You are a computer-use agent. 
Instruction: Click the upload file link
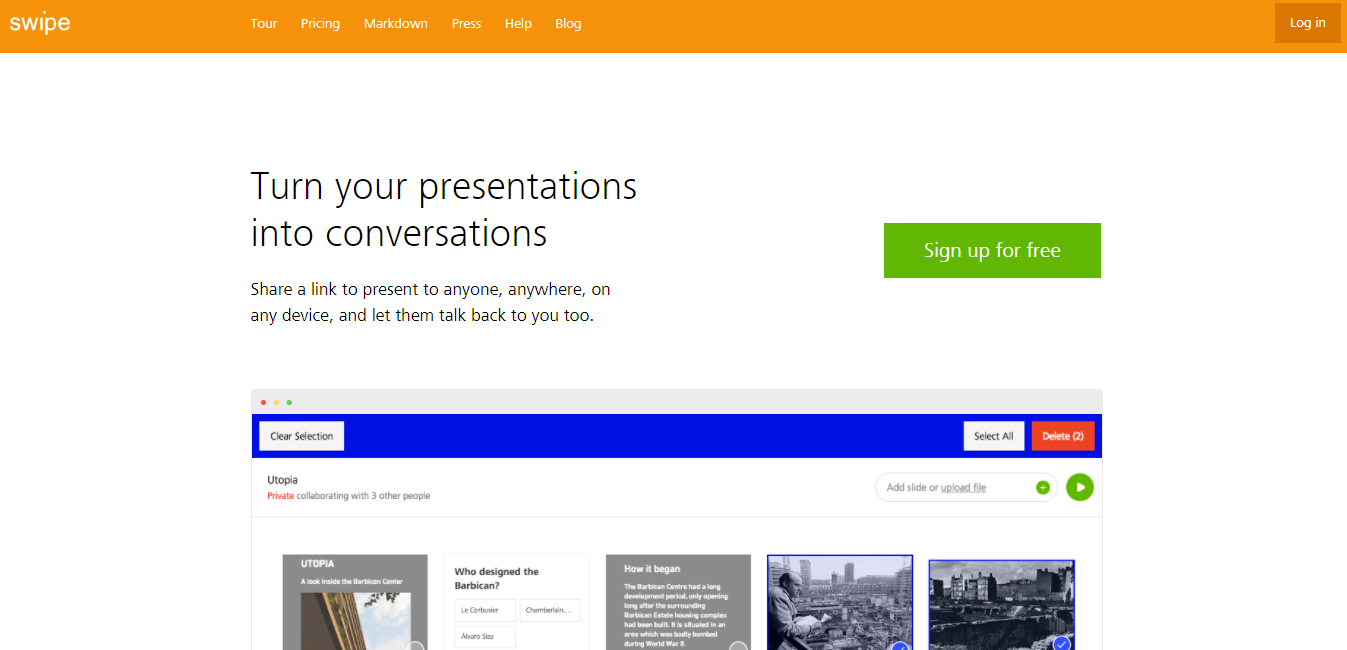pos(963,488)
